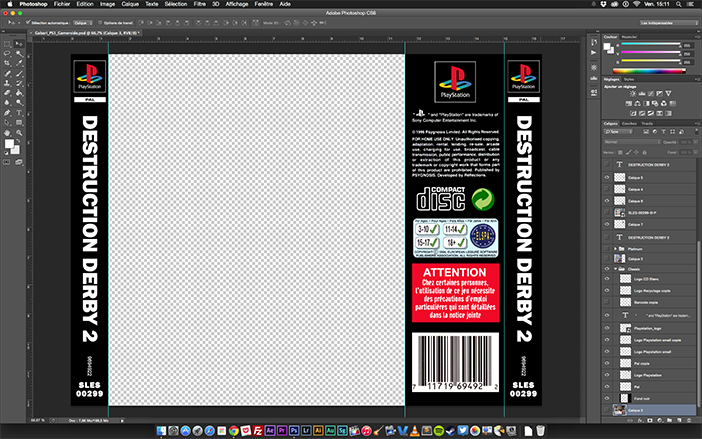Screen dimensions: 702x439
Task: Select the Move tool in the toolbox
Action: coord(19,44)
